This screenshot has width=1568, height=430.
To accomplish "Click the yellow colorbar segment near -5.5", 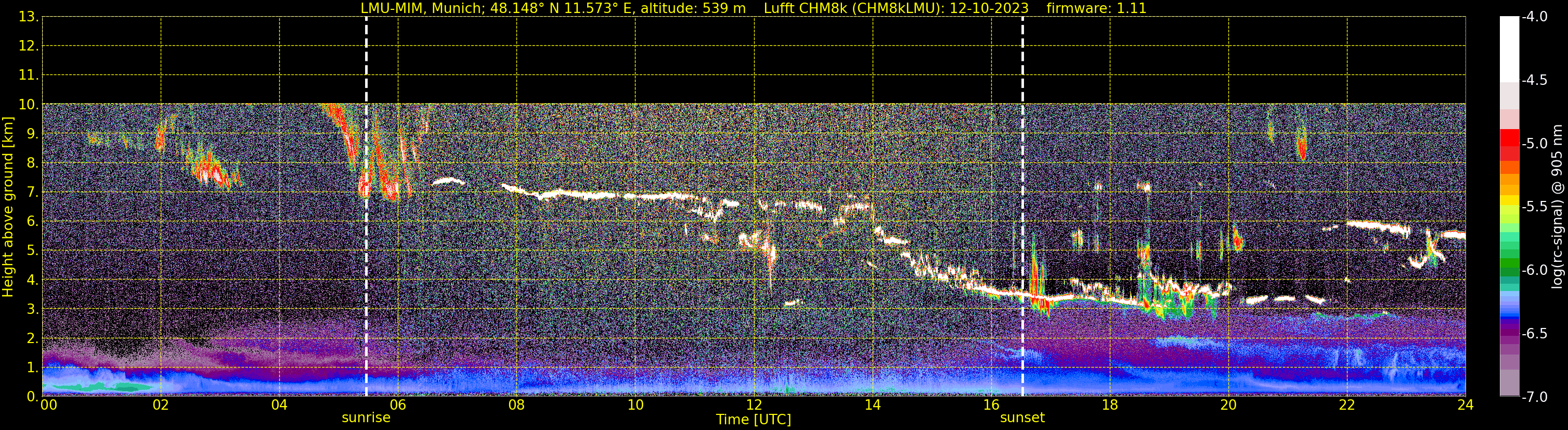I will click(1509, 200).
